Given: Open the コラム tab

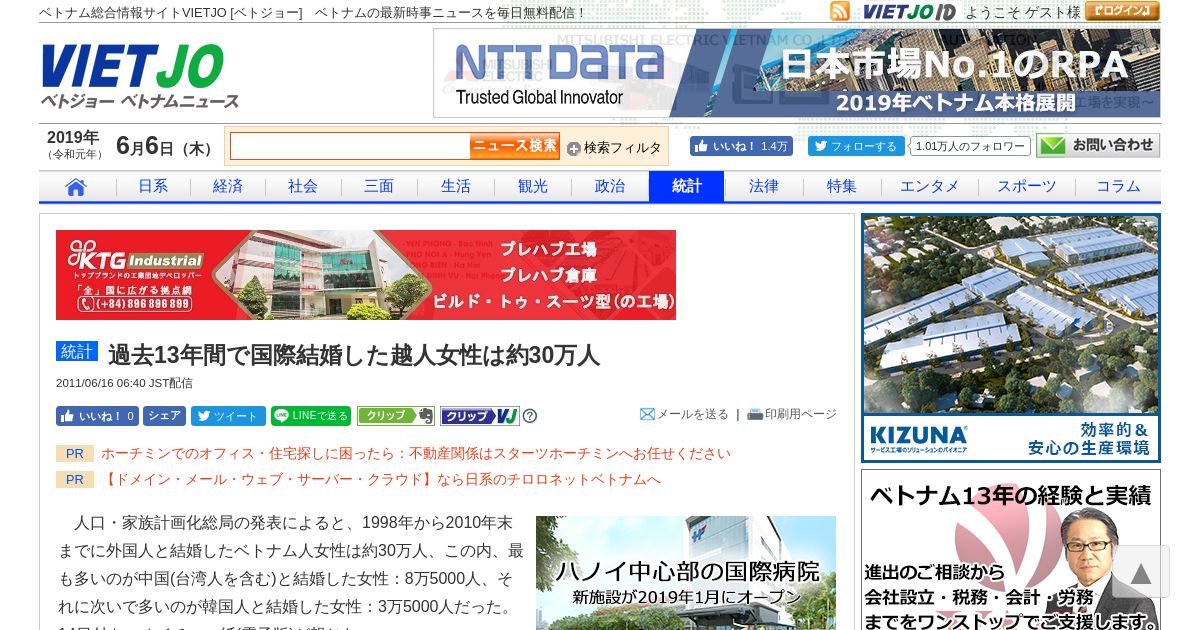Looking at the screenshot, I should (x=1118, y=186).
